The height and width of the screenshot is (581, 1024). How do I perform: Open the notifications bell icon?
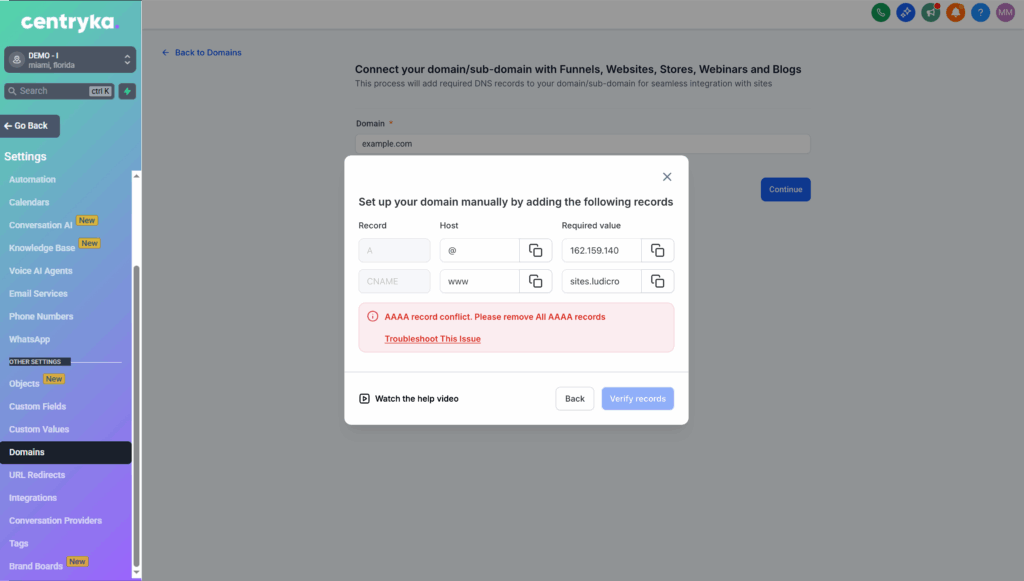coord(955,12)
